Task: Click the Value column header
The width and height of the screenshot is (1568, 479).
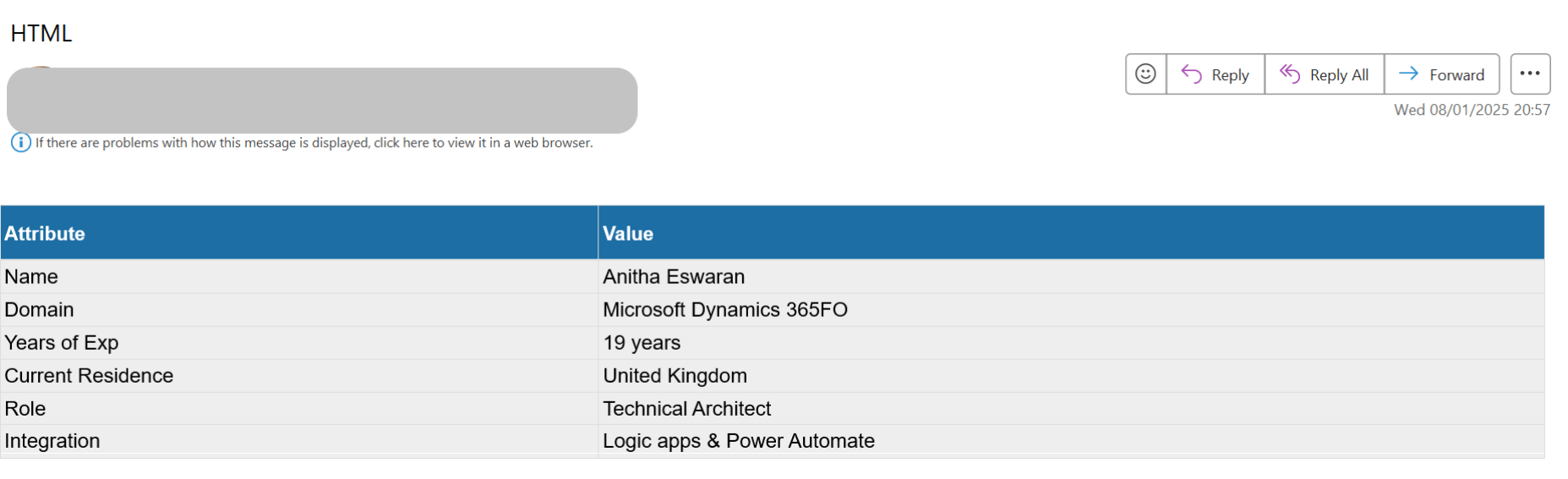Action: [x=628, y=234]
